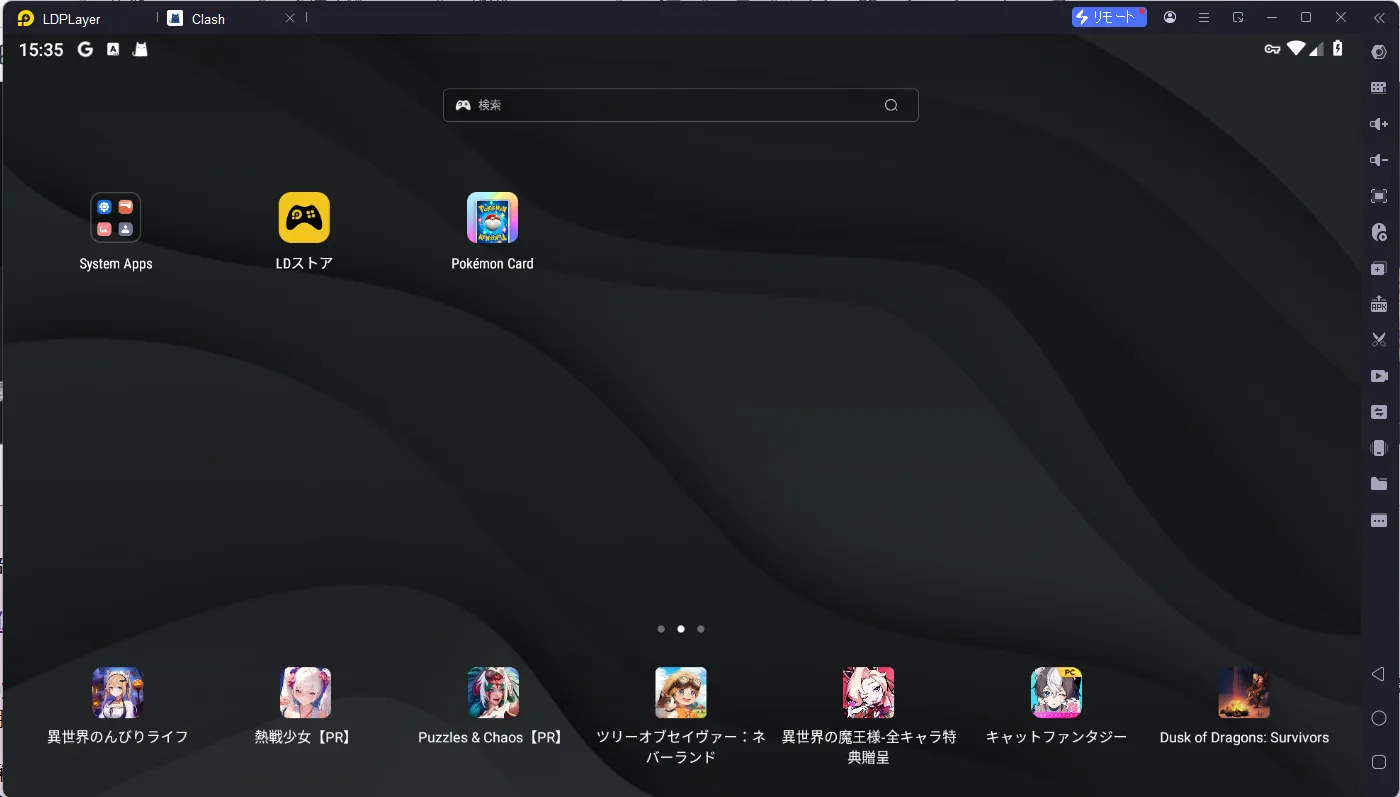Toggle fullscreen mode icon in sidebar
1400x797 pixels.
[1379, 196]
